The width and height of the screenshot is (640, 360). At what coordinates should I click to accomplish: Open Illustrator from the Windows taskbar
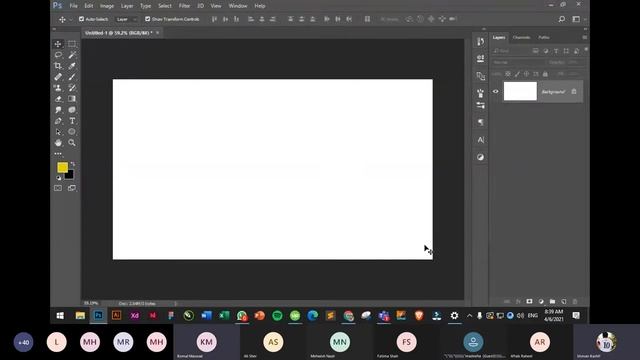[116, 315]
